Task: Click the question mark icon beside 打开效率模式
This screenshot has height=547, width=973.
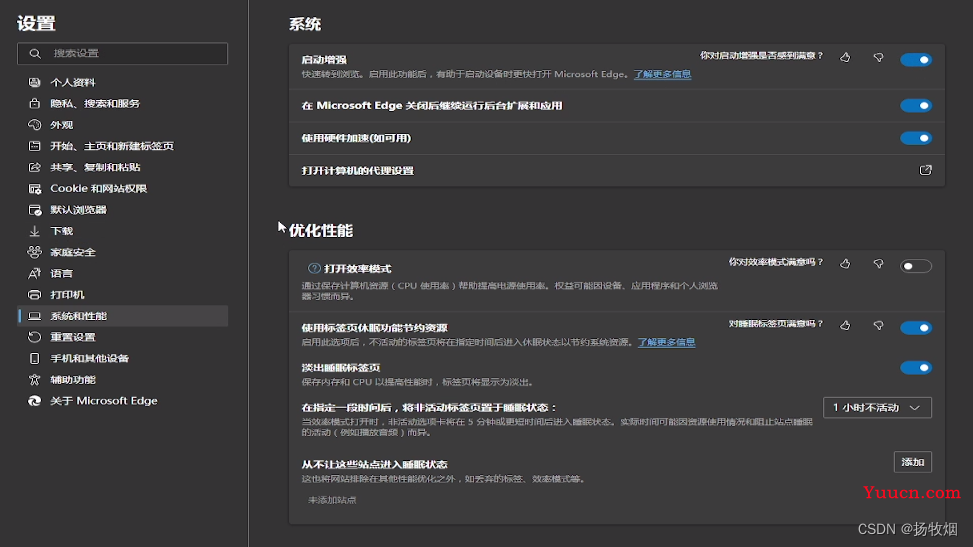Action: click(314, 268)
